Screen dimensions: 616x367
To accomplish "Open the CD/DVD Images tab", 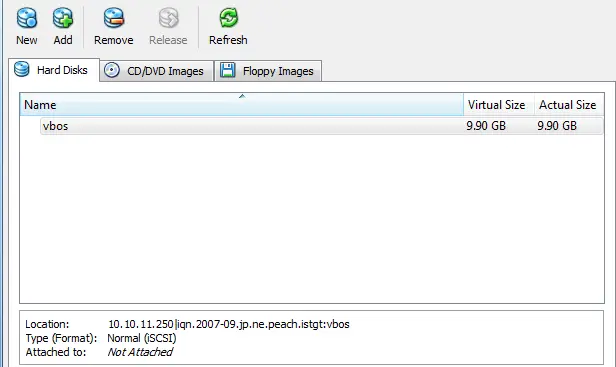I will click(156, 71).
